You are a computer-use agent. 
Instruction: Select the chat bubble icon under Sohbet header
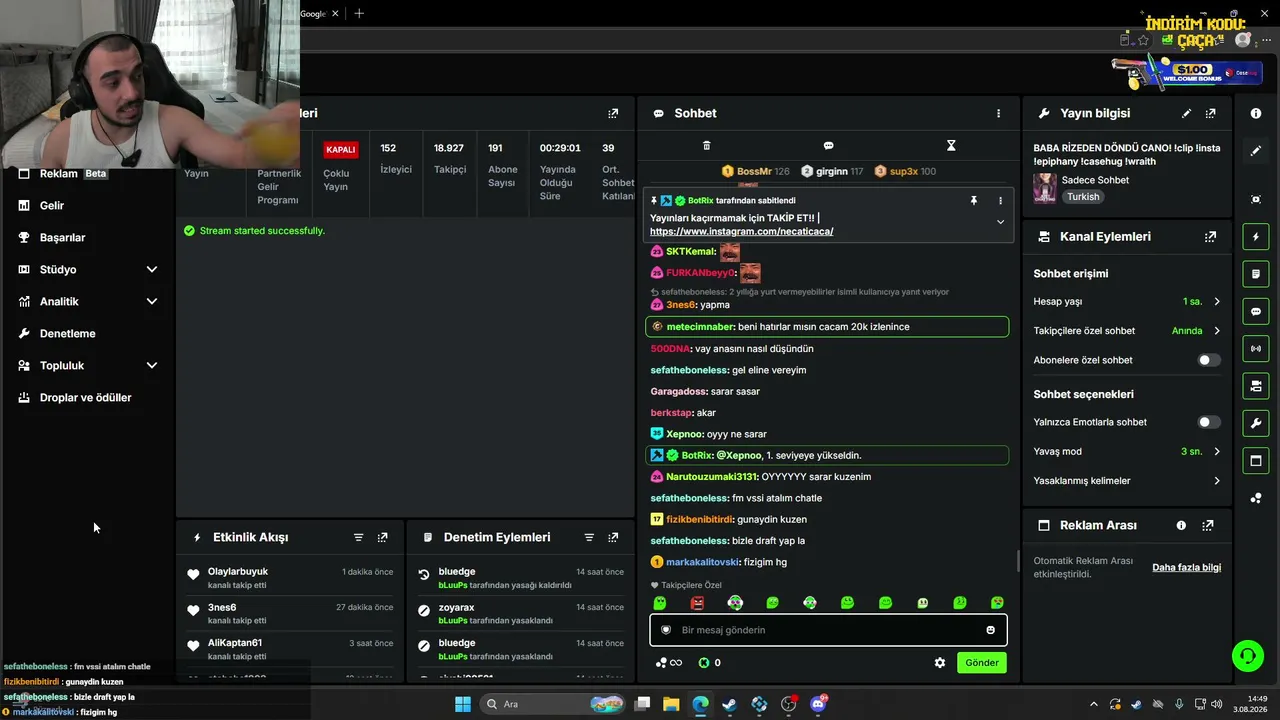pos(828,146)
